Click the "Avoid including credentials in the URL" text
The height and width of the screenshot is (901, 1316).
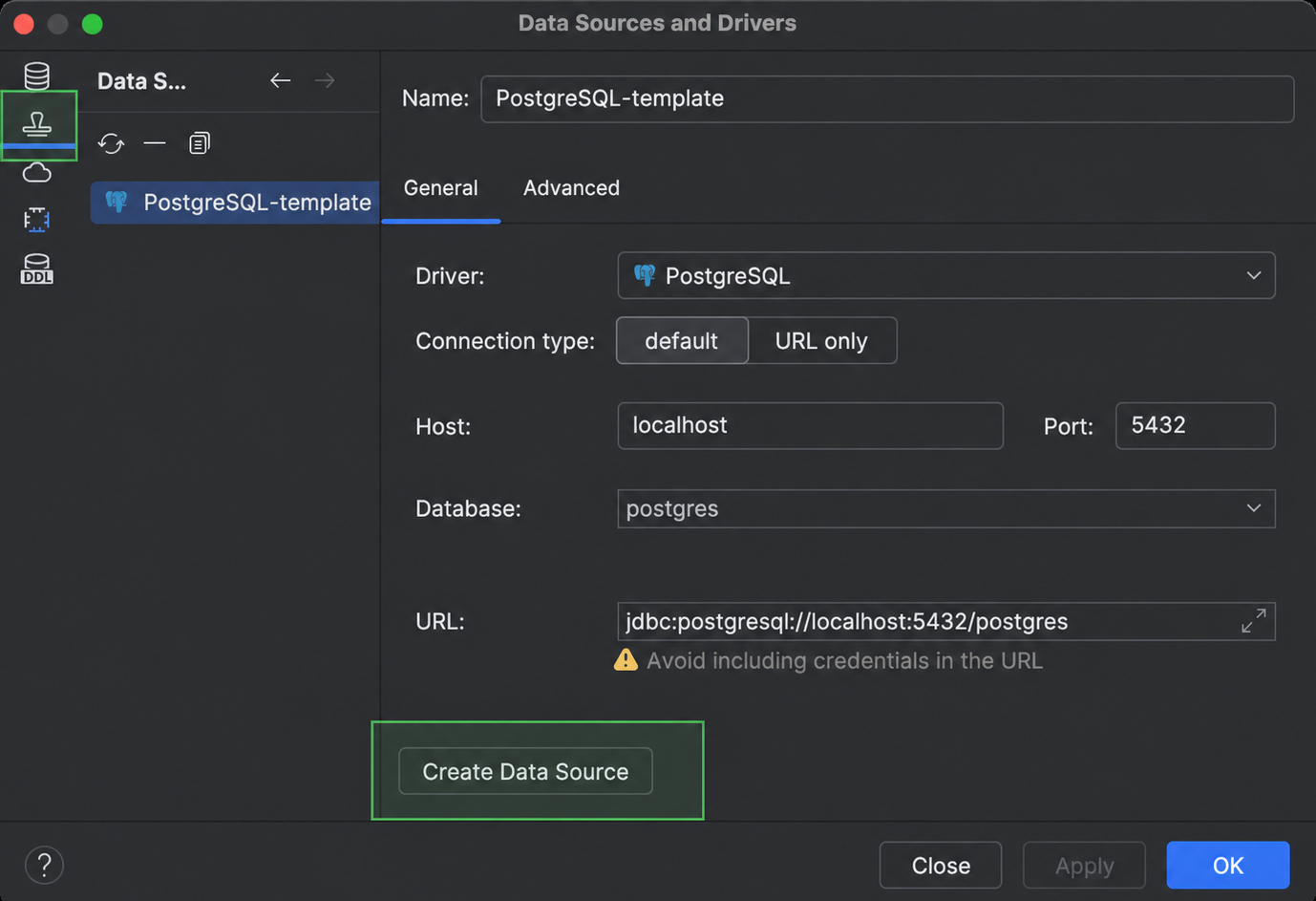tap(844, 661)
